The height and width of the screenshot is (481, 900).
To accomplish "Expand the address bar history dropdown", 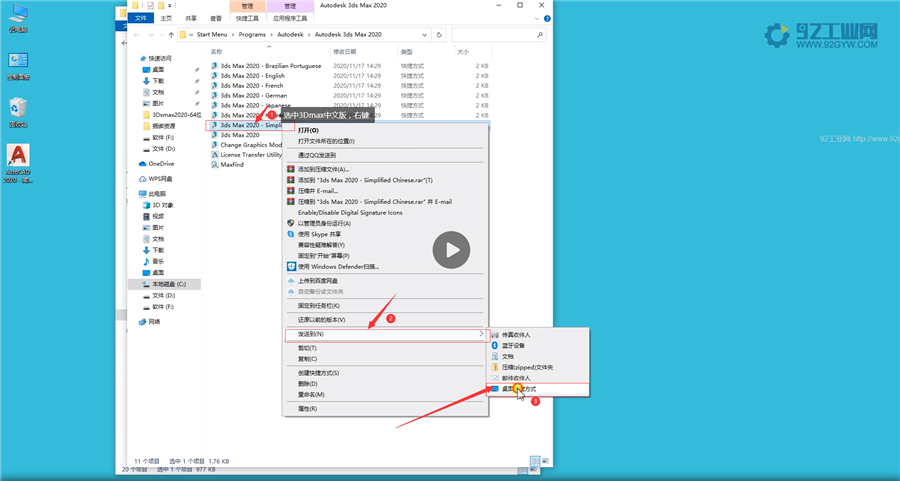I will [425, 34].
